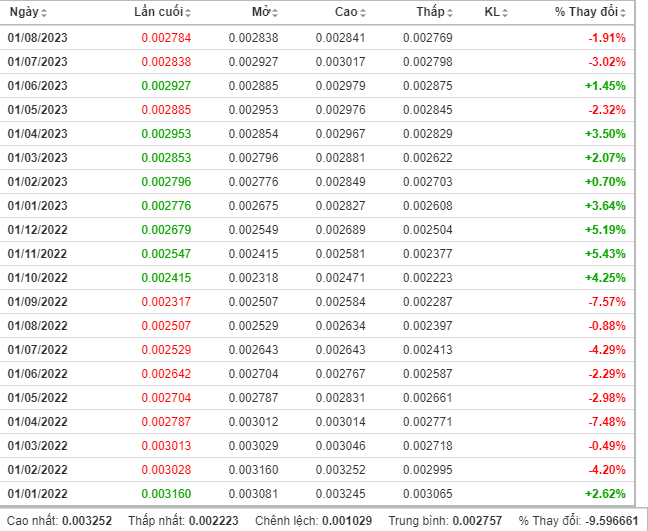Click the 01/09/2022 date cell
648x531 pixels.
pyautogui.click(x=37, y=301)
